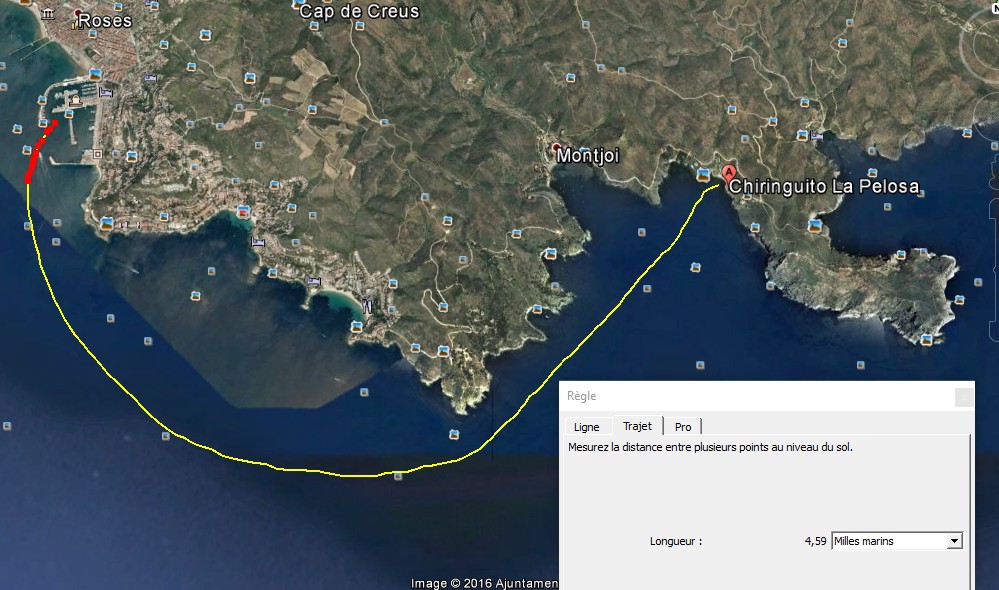The image size is (999, 590).
Task: Open the red-roofed photo icon by the turquoise bay
Action: point(243,212)
